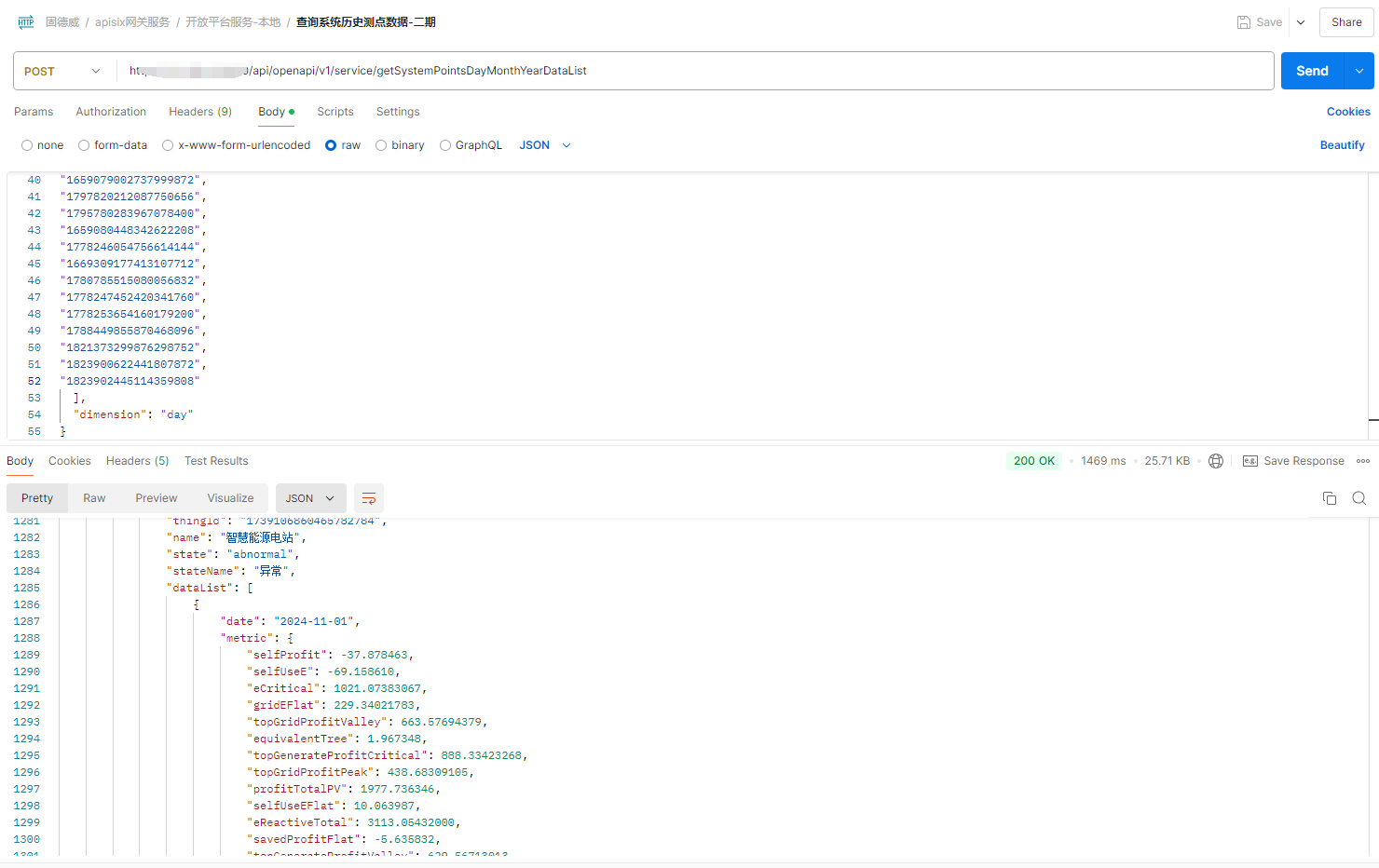The image size is (1379, 868).
Task: Click the Save floppy disk icon
Action: tap(1244, 22)
